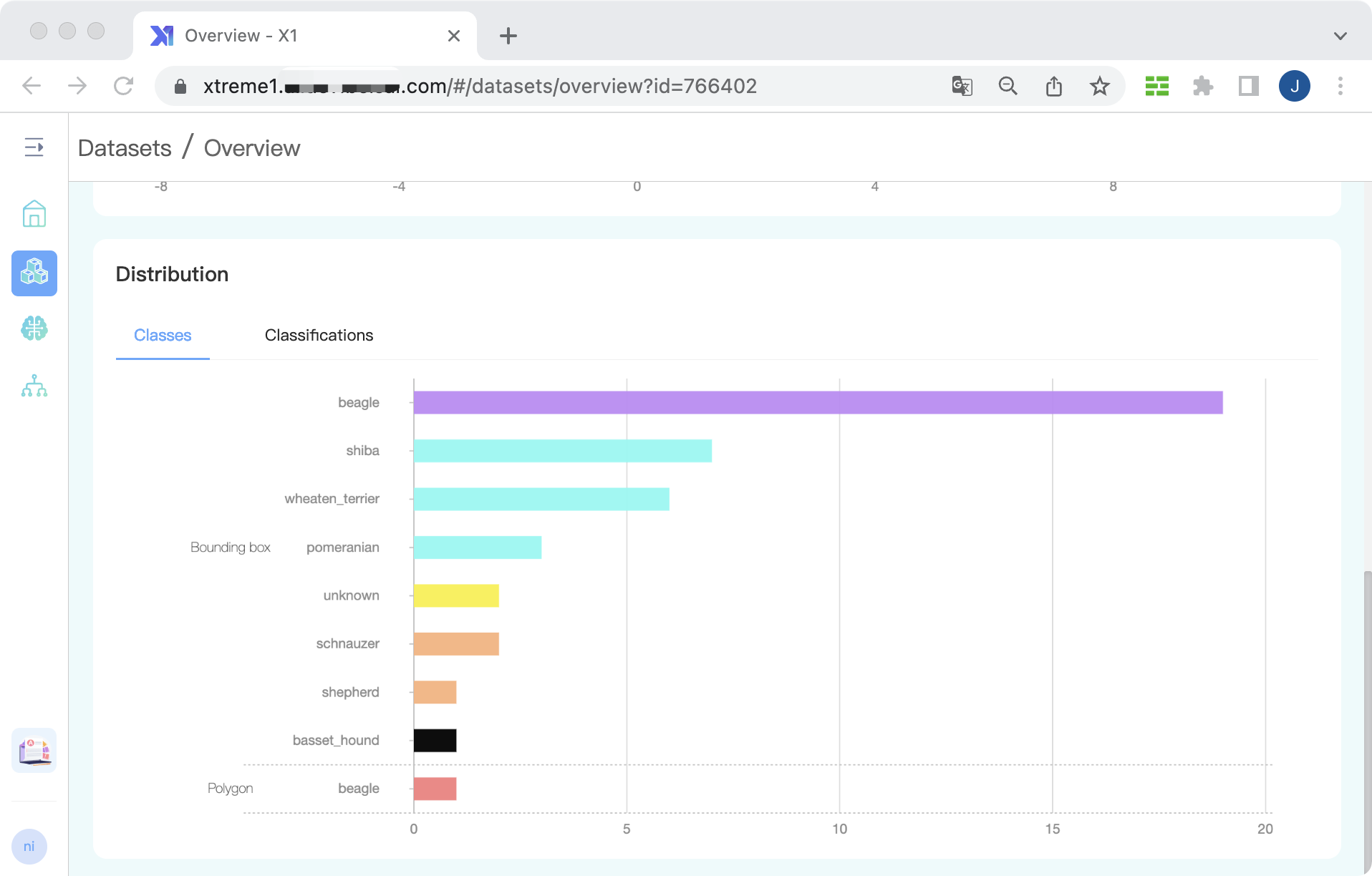Image resolution: width=1372 pixels, height=876 pixels.
Task: Reload the current page
Action: tap(123, 87)
